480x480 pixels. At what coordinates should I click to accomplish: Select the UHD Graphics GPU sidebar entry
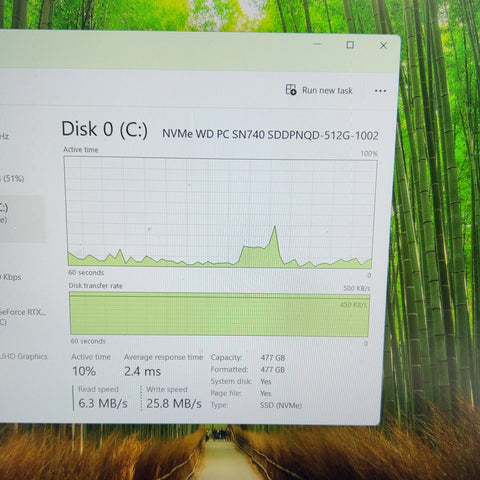tap(23, 356)
